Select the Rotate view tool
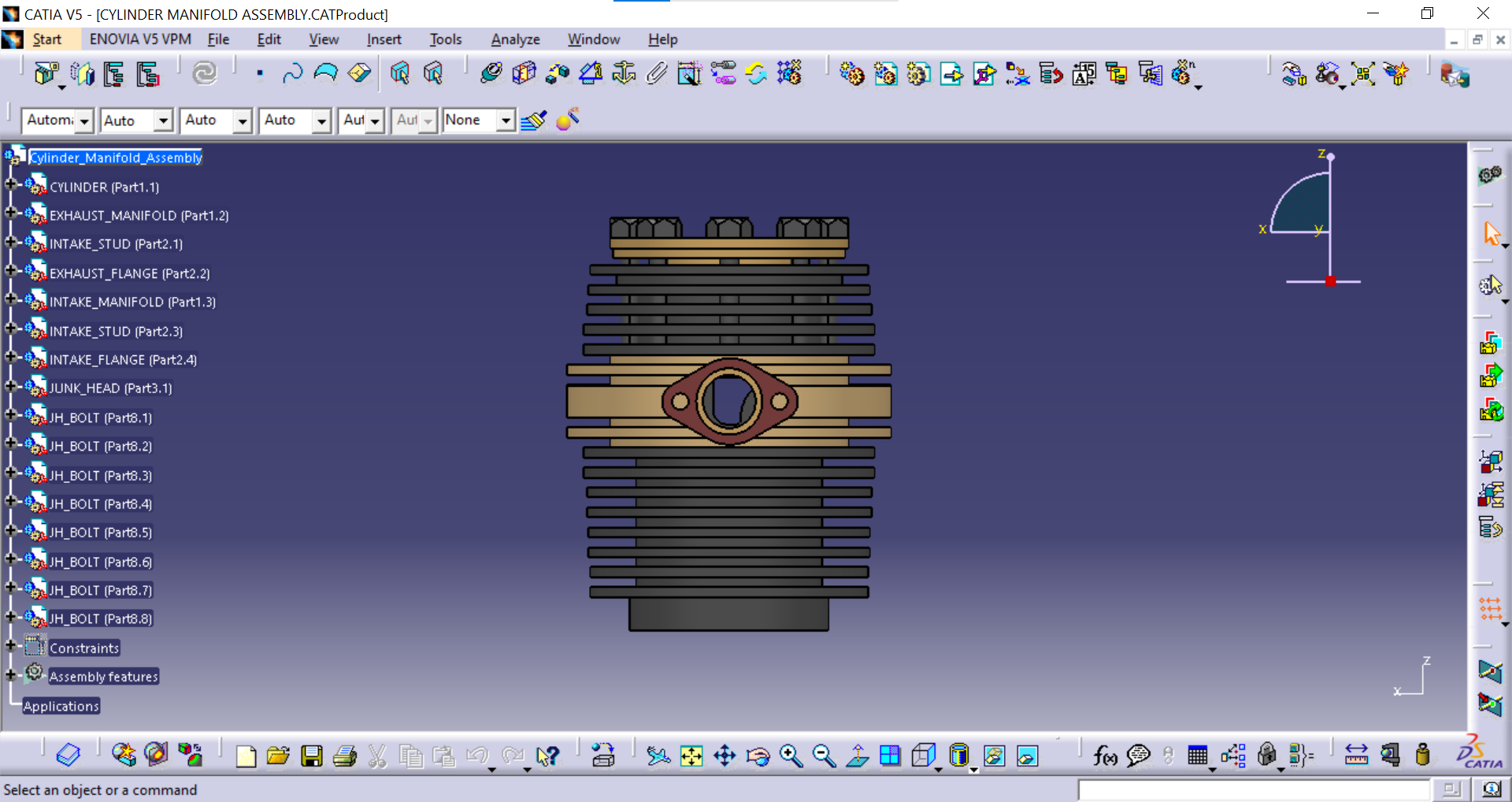This screenshot has height=802, width=1512. click(758, 756)
